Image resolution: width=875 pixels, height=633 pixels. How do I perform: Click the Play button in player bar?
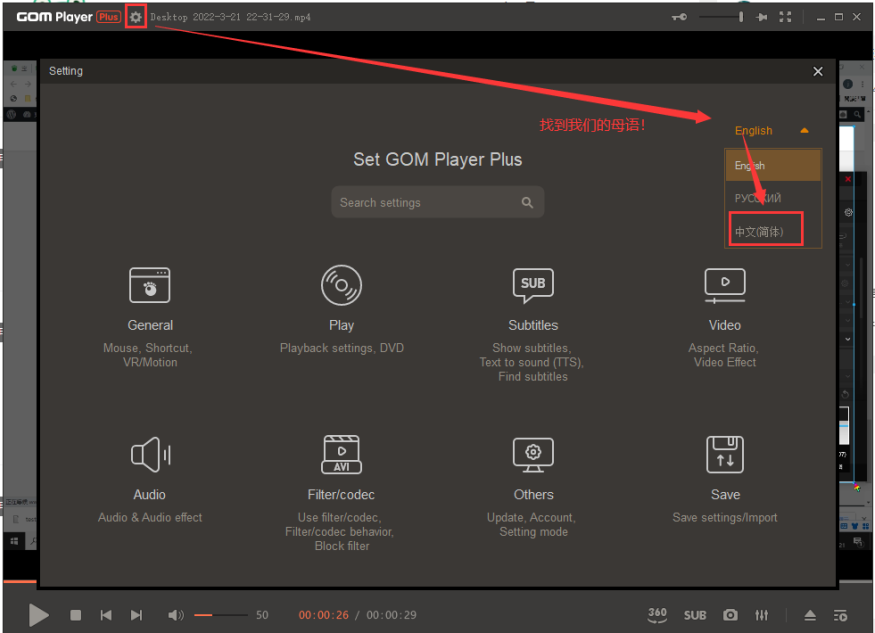pyautogui.click(x=39, y=615)
